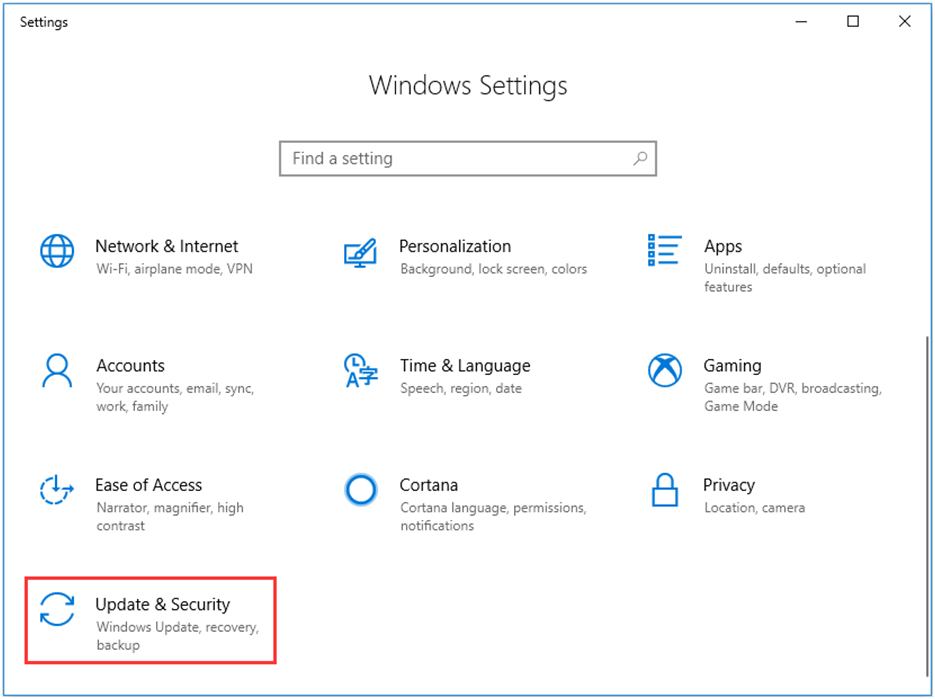Minimize the Settings window
The image size is (935, 699).
tap(801, 22)
